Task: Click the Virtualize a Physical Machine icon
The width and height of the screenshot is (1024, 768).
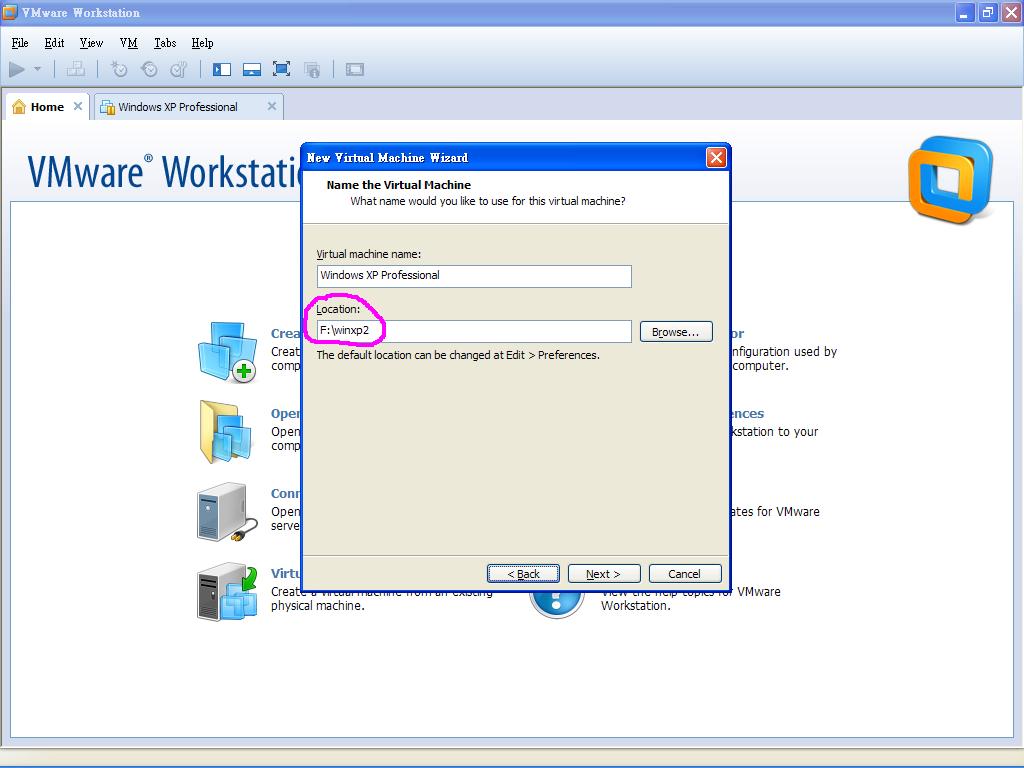Action: (227, 592)
